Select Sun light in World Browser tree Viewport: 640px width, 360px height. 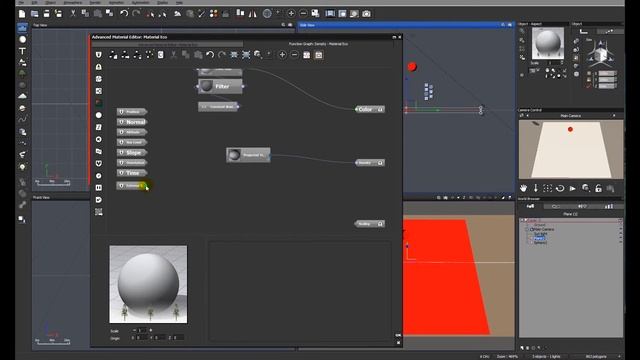click(540, 234)
